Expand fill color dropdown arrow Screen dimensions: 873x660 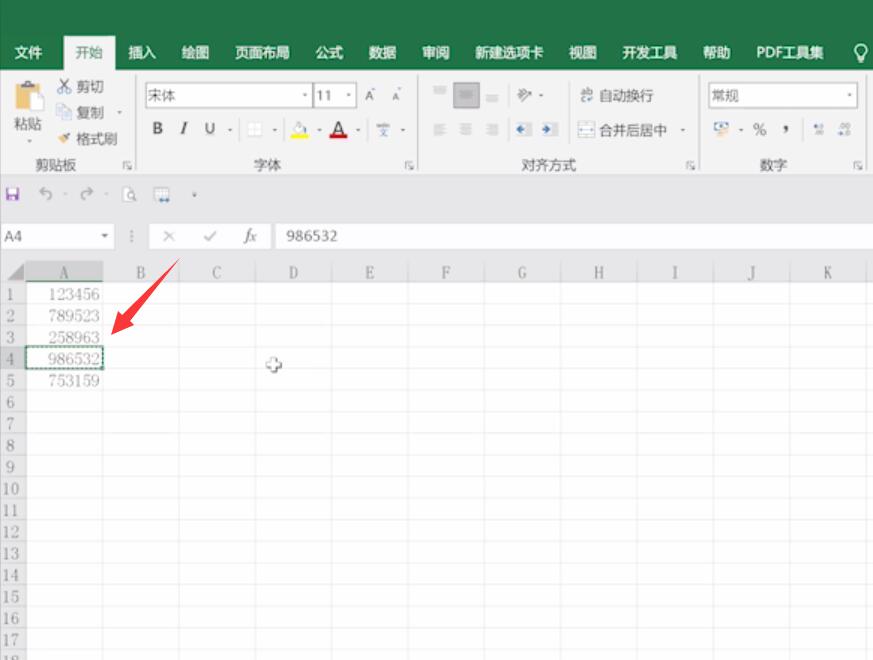click(319, 130)
